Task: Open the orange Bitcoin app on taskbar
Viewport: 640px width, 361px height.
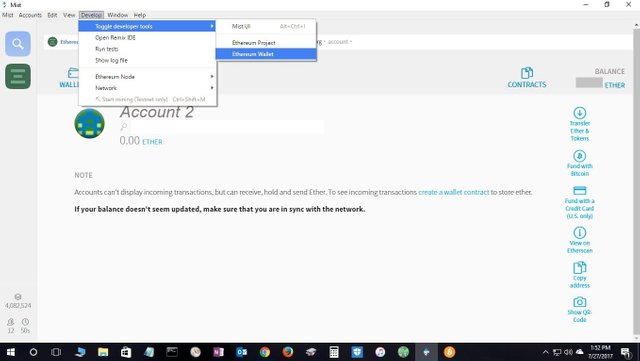Action: tap(449, 352)
